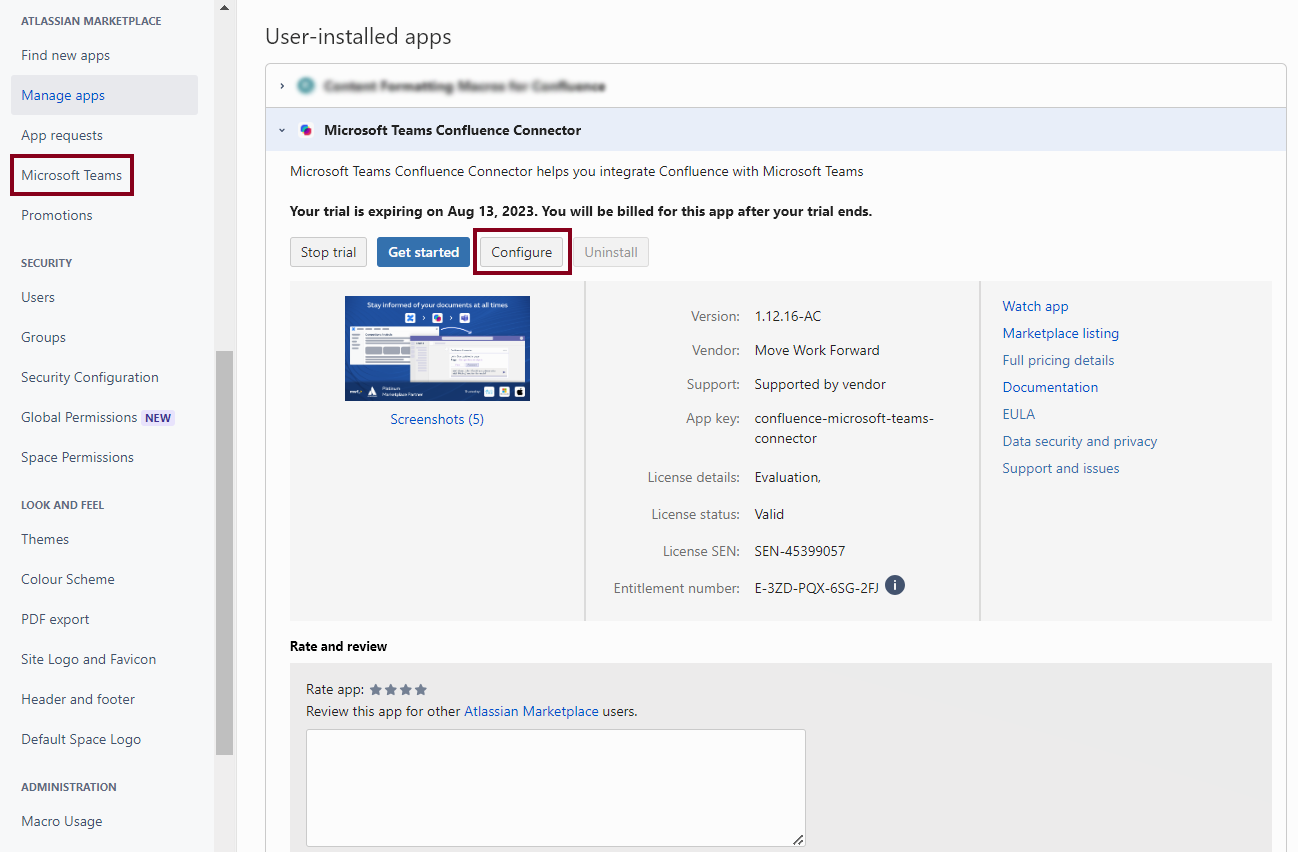Open the app Documentation

1050,387
